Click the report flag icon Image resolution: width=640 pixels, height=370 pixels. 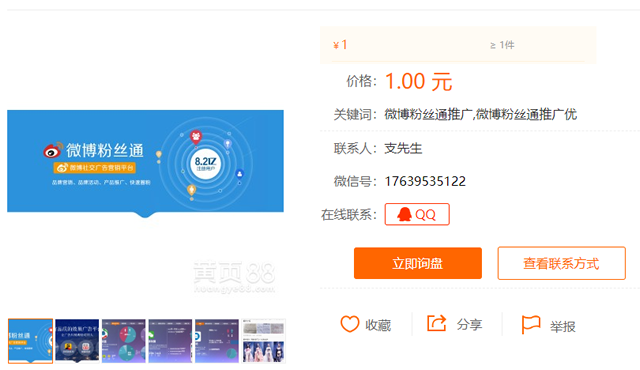tap(531, 325)
